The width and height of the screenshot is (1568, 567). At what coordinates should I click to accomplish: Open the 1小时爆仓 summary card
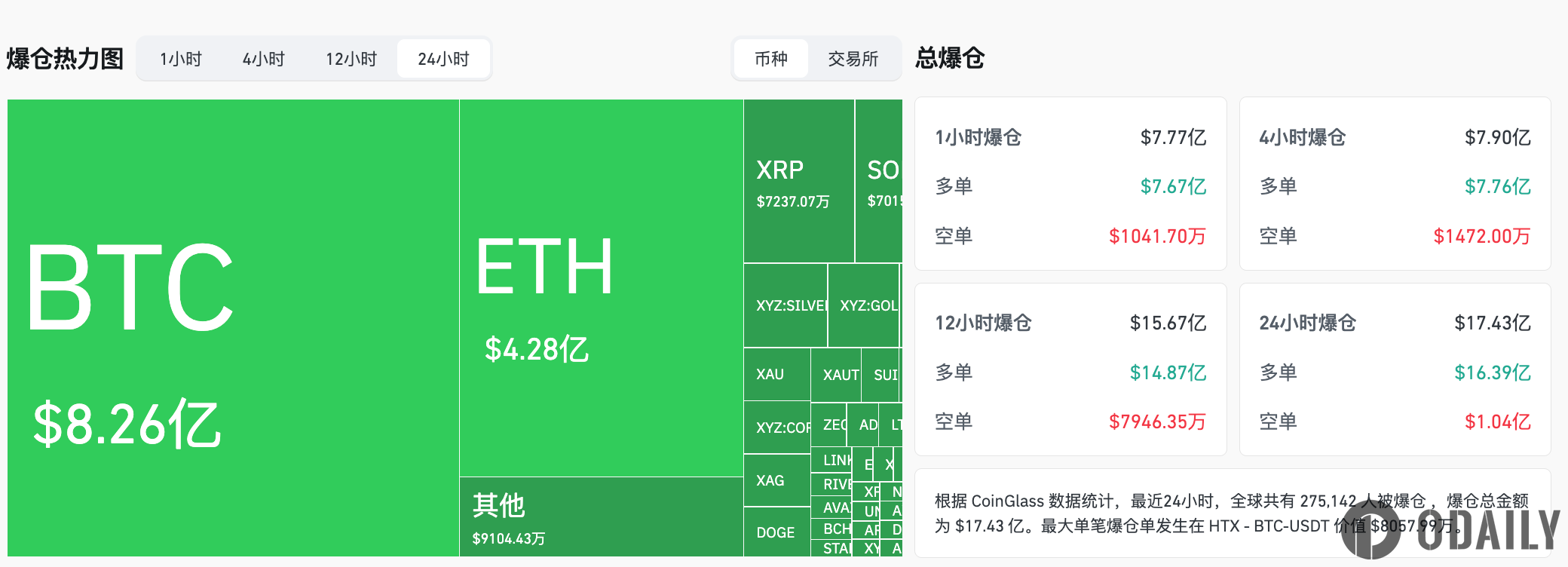(x=1070, y=184)
